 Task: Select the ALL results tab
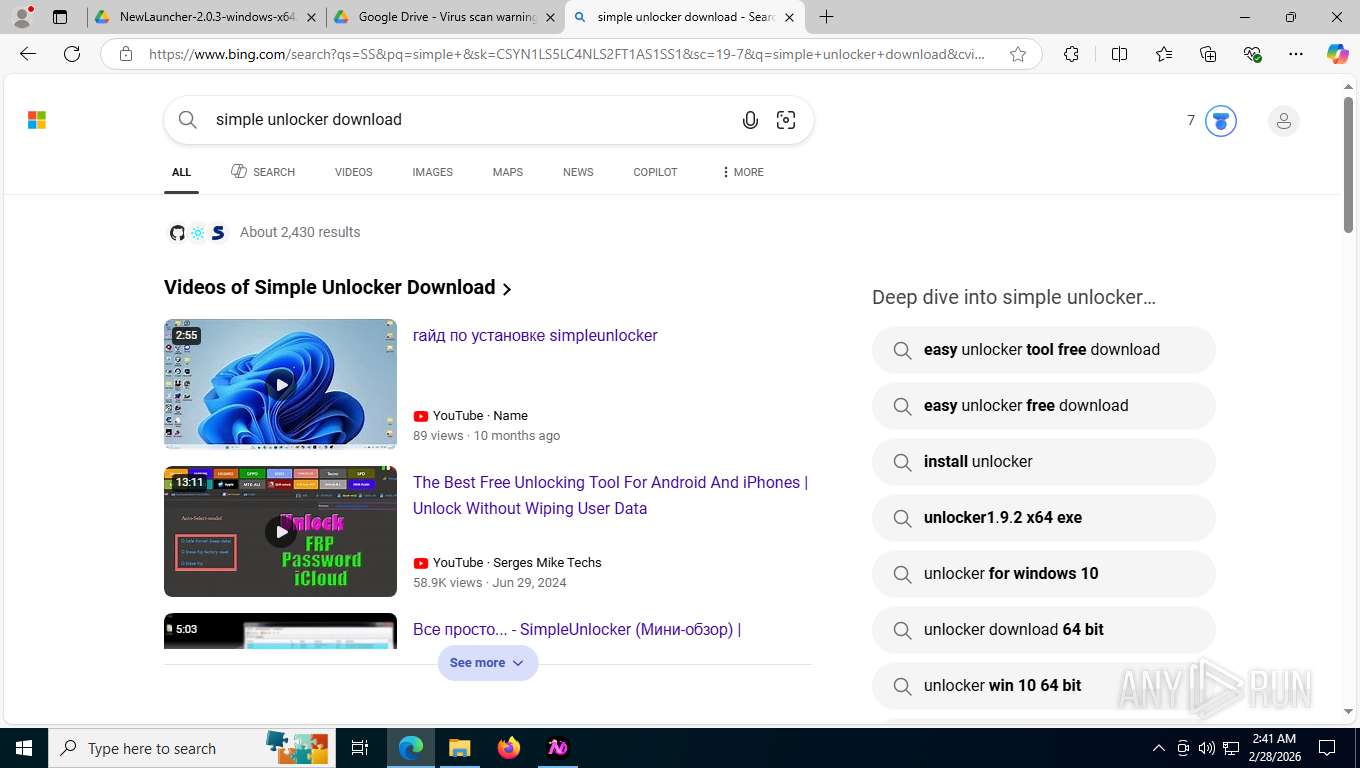pyautogui.click(x=181, y=172)
